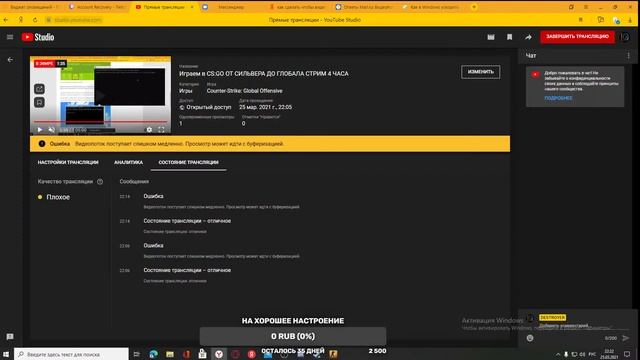
Task: Reload the page with the refresh icon
Action: coord(35,20)
